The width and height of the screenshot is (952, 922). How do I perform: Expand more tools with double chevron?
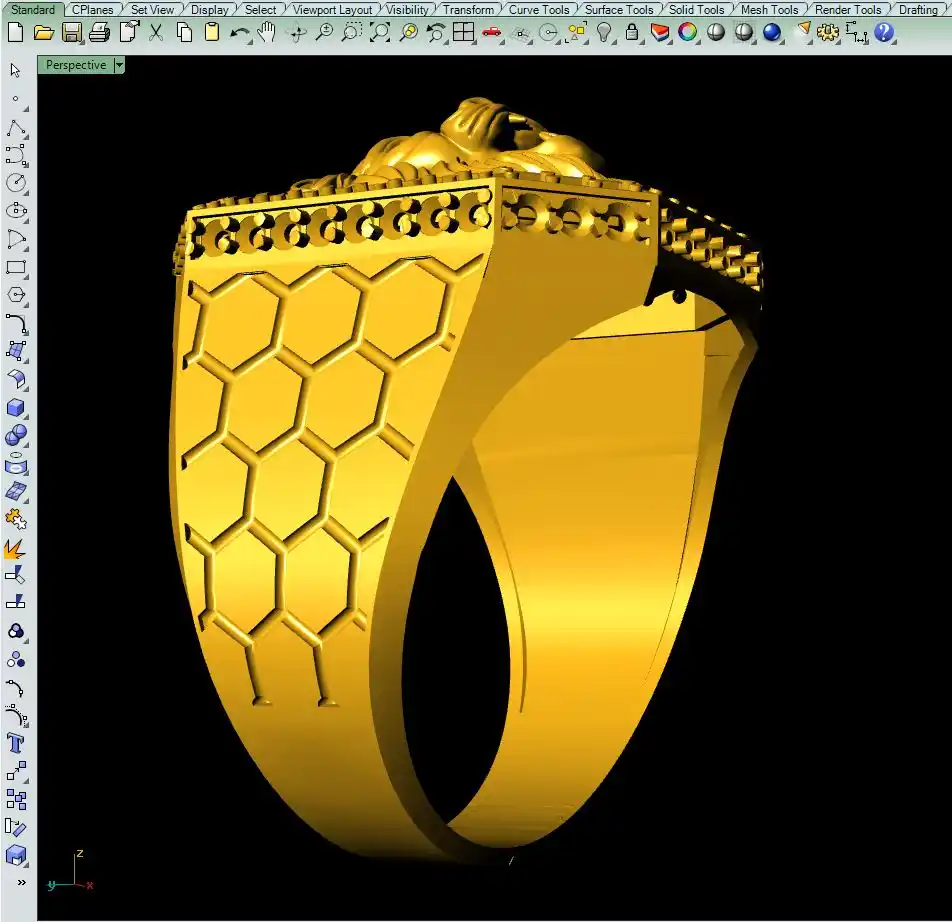tap(21, 882)
